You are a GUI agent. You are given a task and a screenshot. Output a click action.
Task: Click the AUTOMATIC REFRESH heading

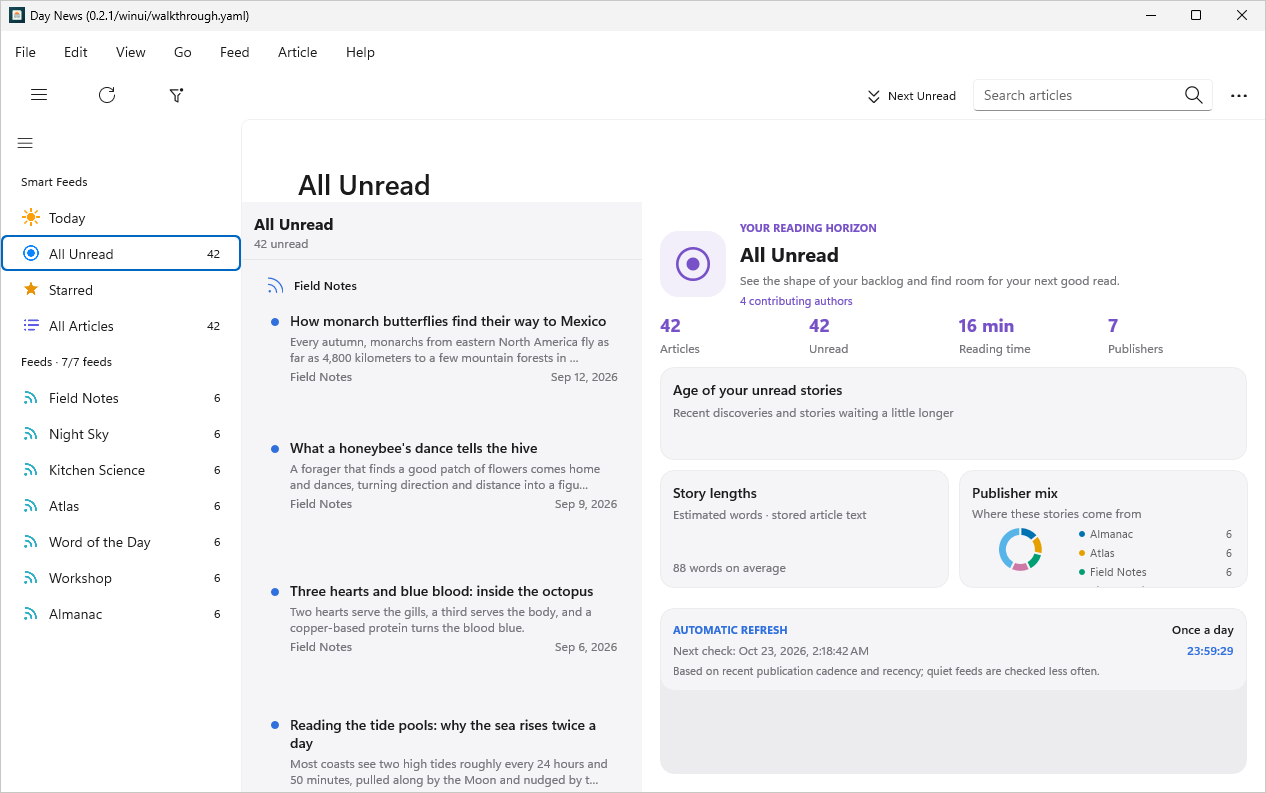[730, 630]
